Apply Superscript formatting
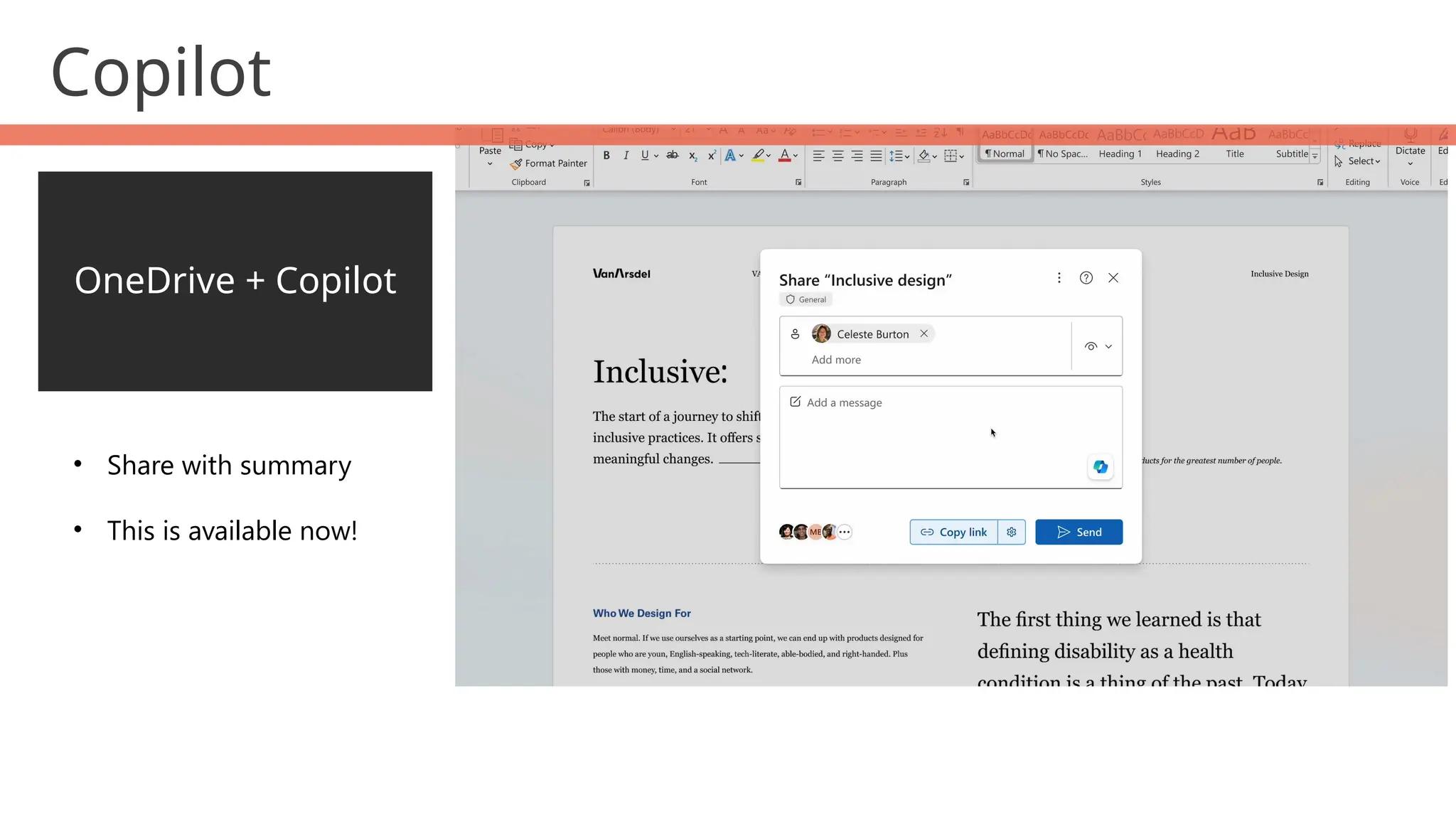This screenshot has height=819, width=1456. coord(712,156)
